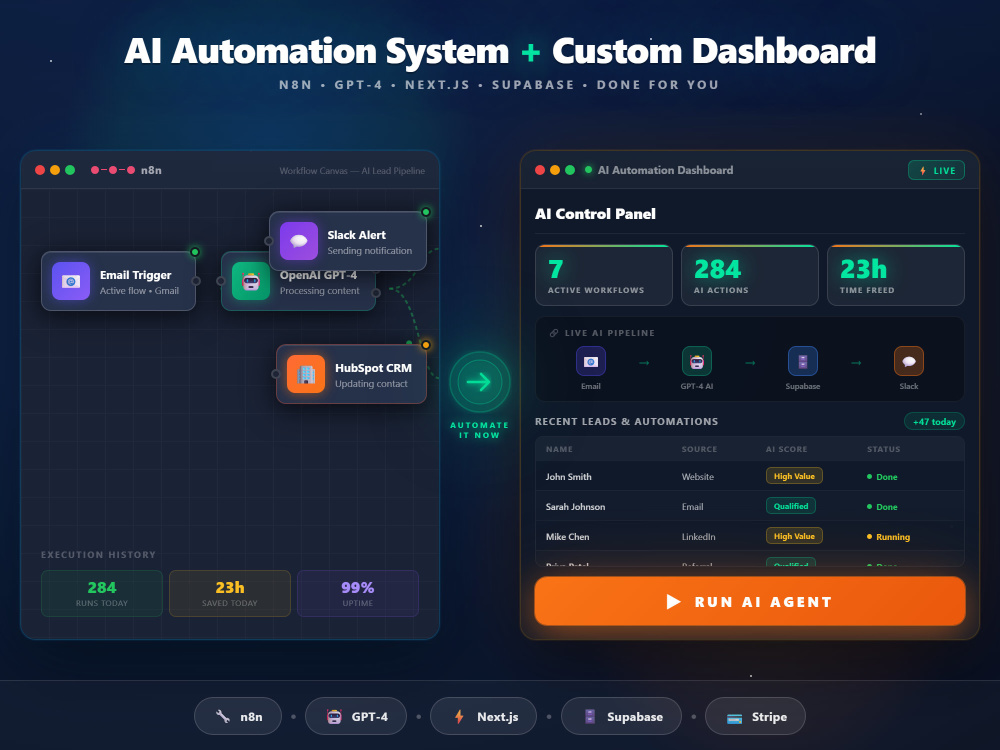Click the robot icon in GPT-4 pill
This screenshot has height=750, width=1000.
point(334,716)
